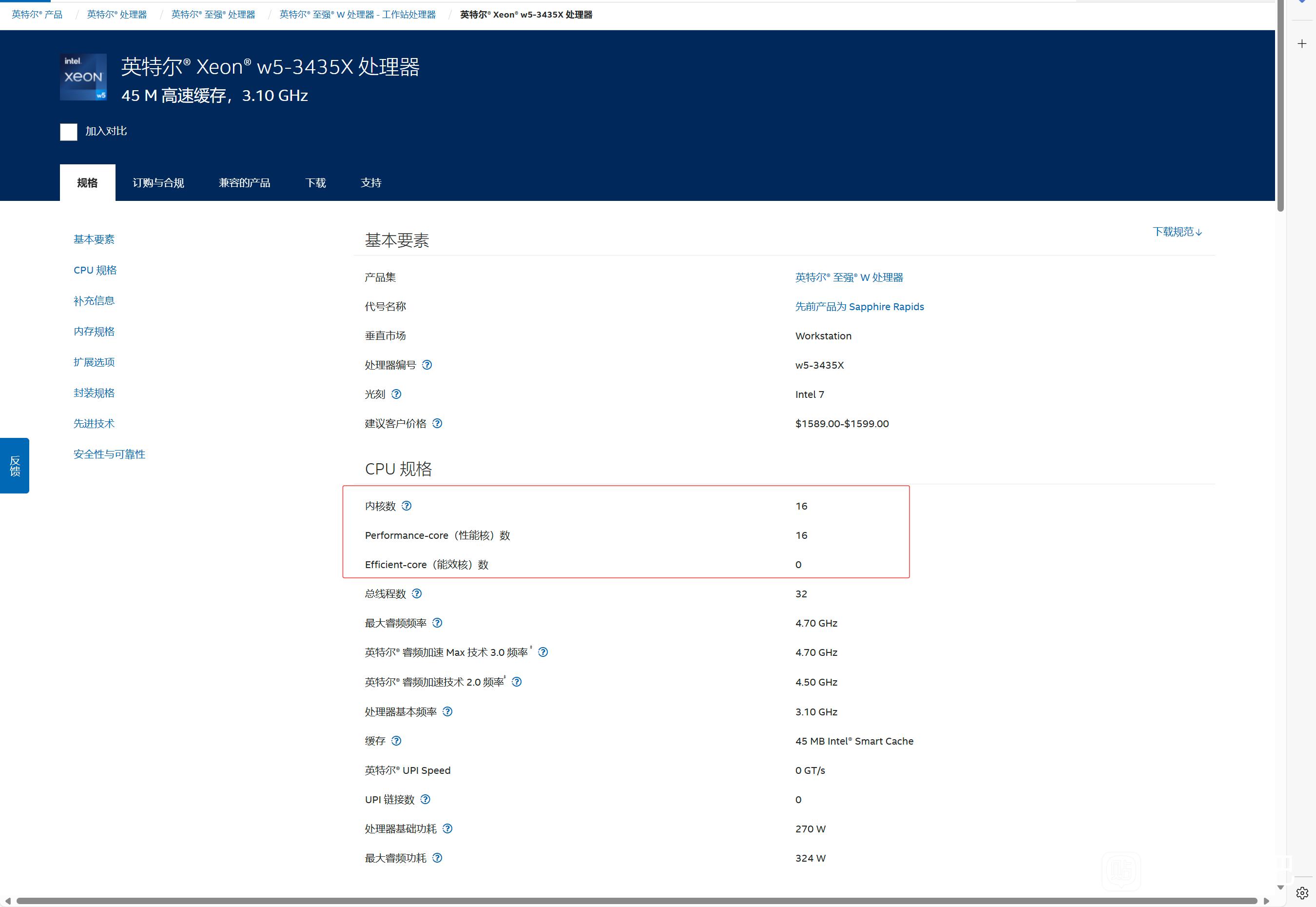Click the Performance-core (性能核) 数 label
The image size is (1316, 907).
tap(437, 535)
